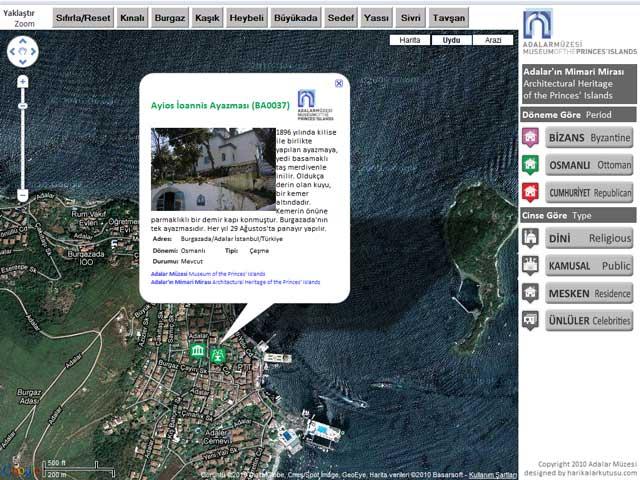Image resolution: width=640 pixels, height=480 pixels.
Task: Click the green Ottoman period marker icon
Action: click(531, 165)
